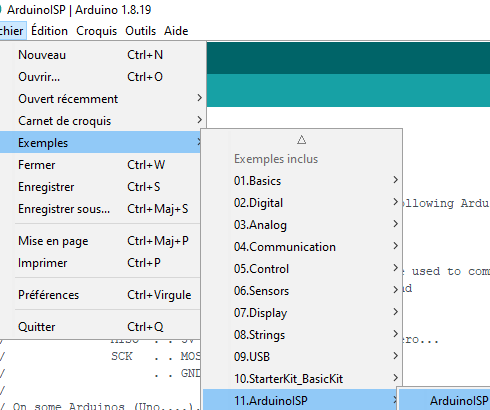Screen dimensions: 490x410
Task: Open the Outils menu
Action: click(140, 31)
